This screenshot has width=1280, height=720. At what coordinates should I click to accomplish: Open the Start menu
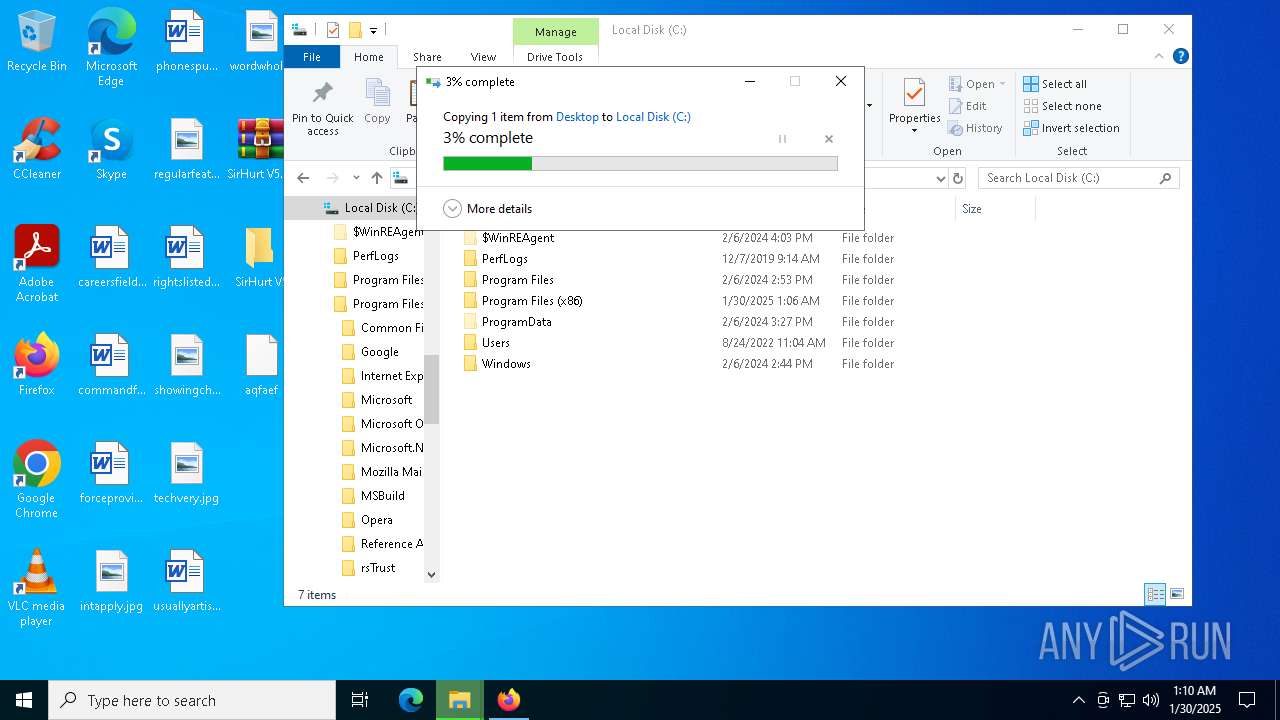click(24, 700)
